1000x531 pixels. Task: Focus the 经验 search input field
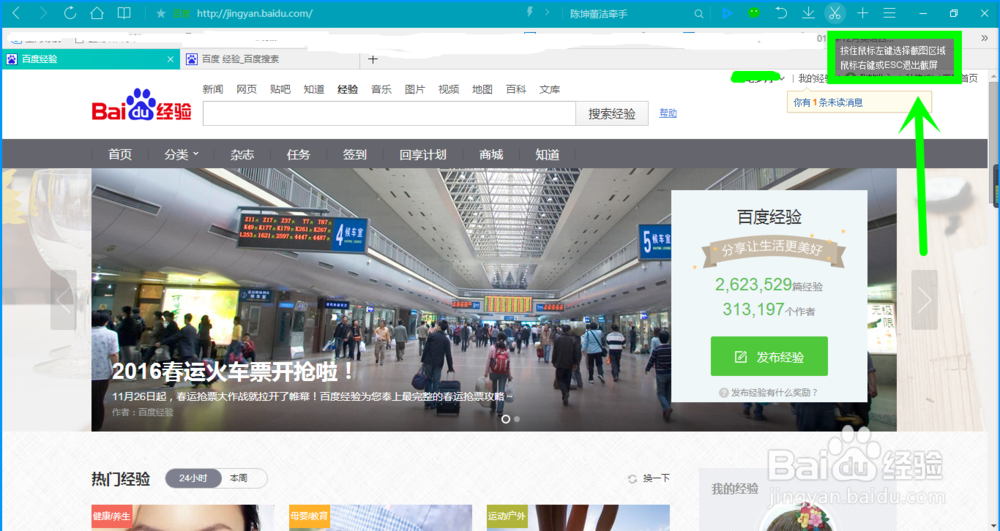tap(389, 113)
